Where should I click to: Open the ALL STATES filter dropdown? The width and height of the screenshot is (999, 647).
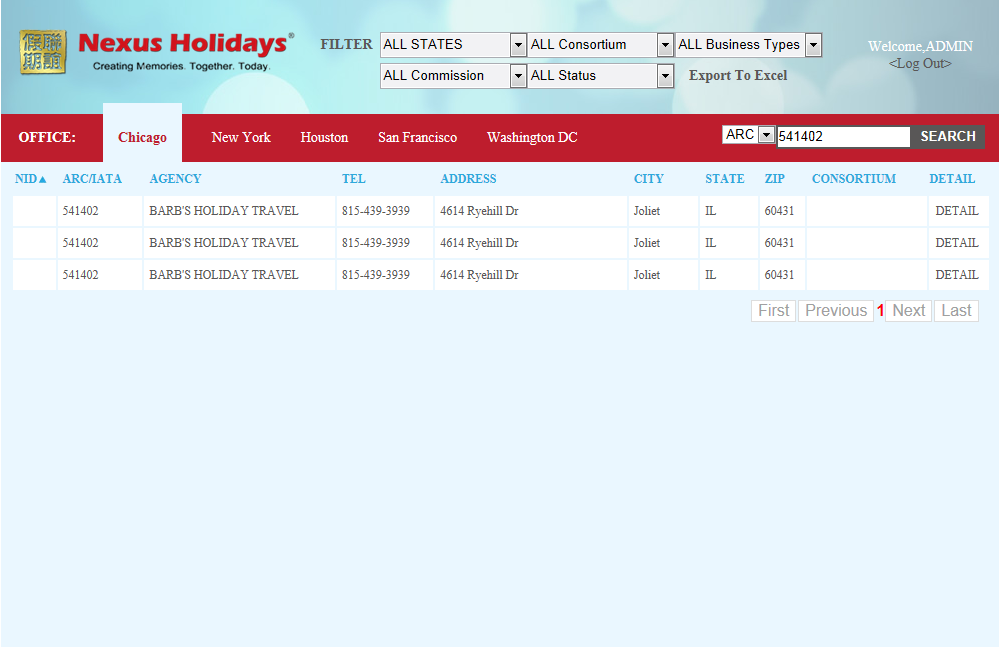[x=453, y=45]
